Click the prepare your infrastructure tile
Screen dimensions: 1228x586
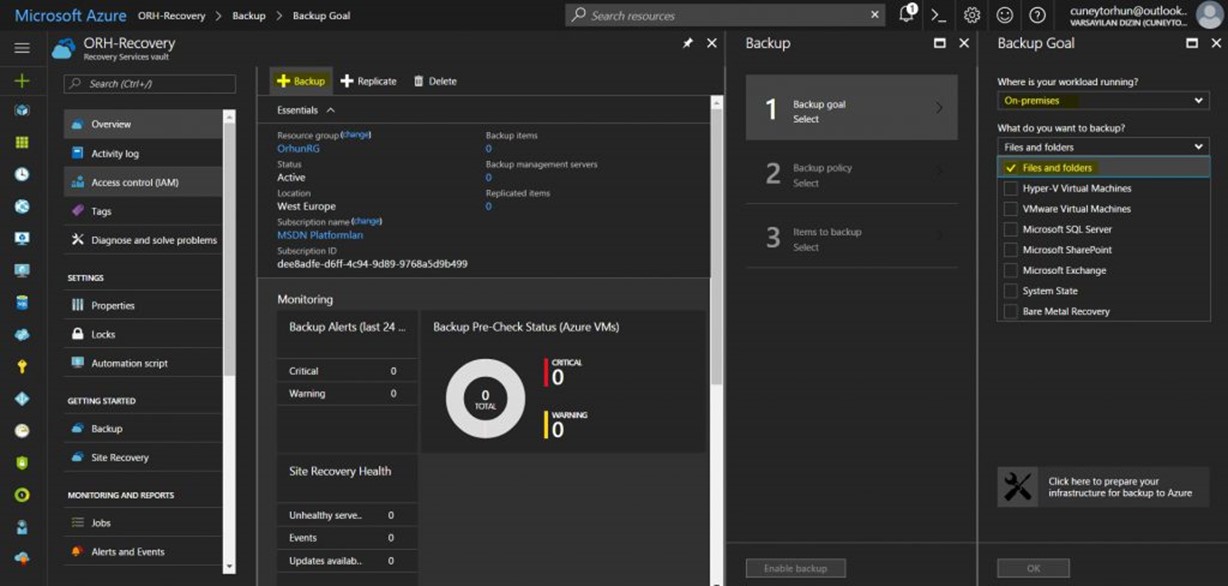coord(1103,487)
